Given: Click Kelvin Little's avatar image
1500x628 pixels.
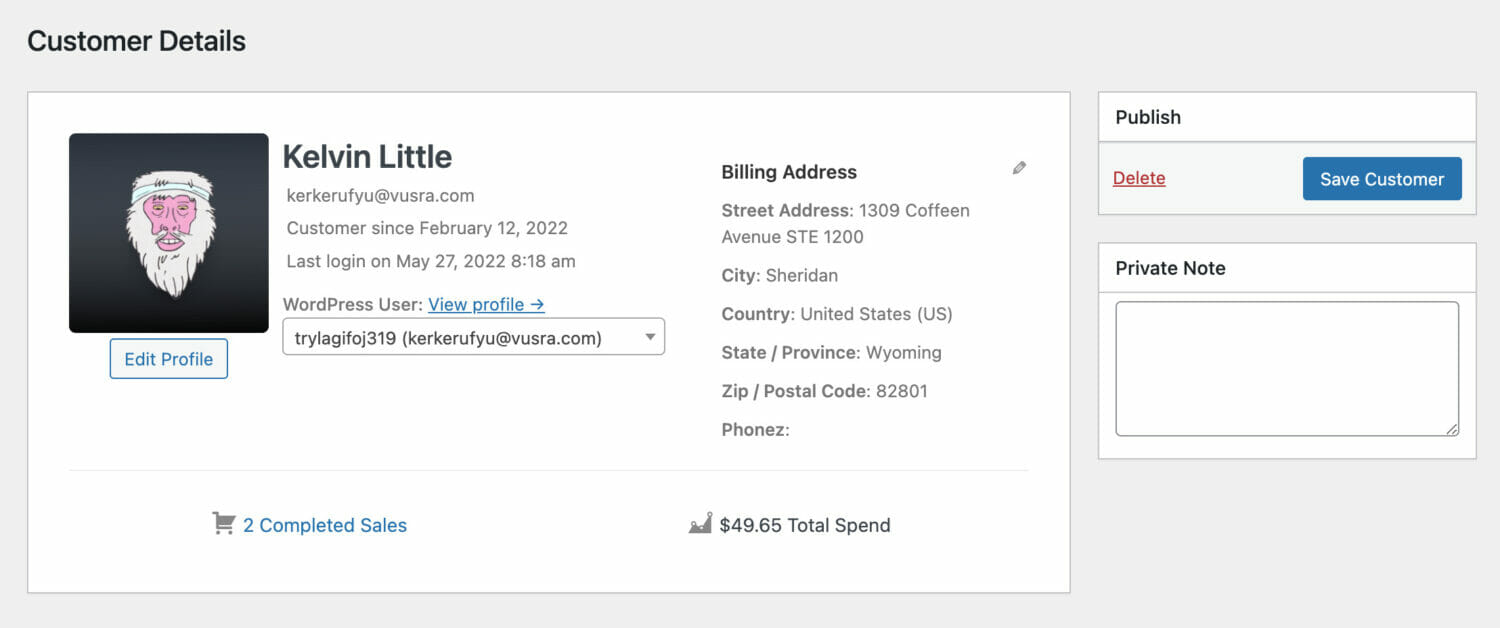Looking at the screenshot, I should 169,233.
